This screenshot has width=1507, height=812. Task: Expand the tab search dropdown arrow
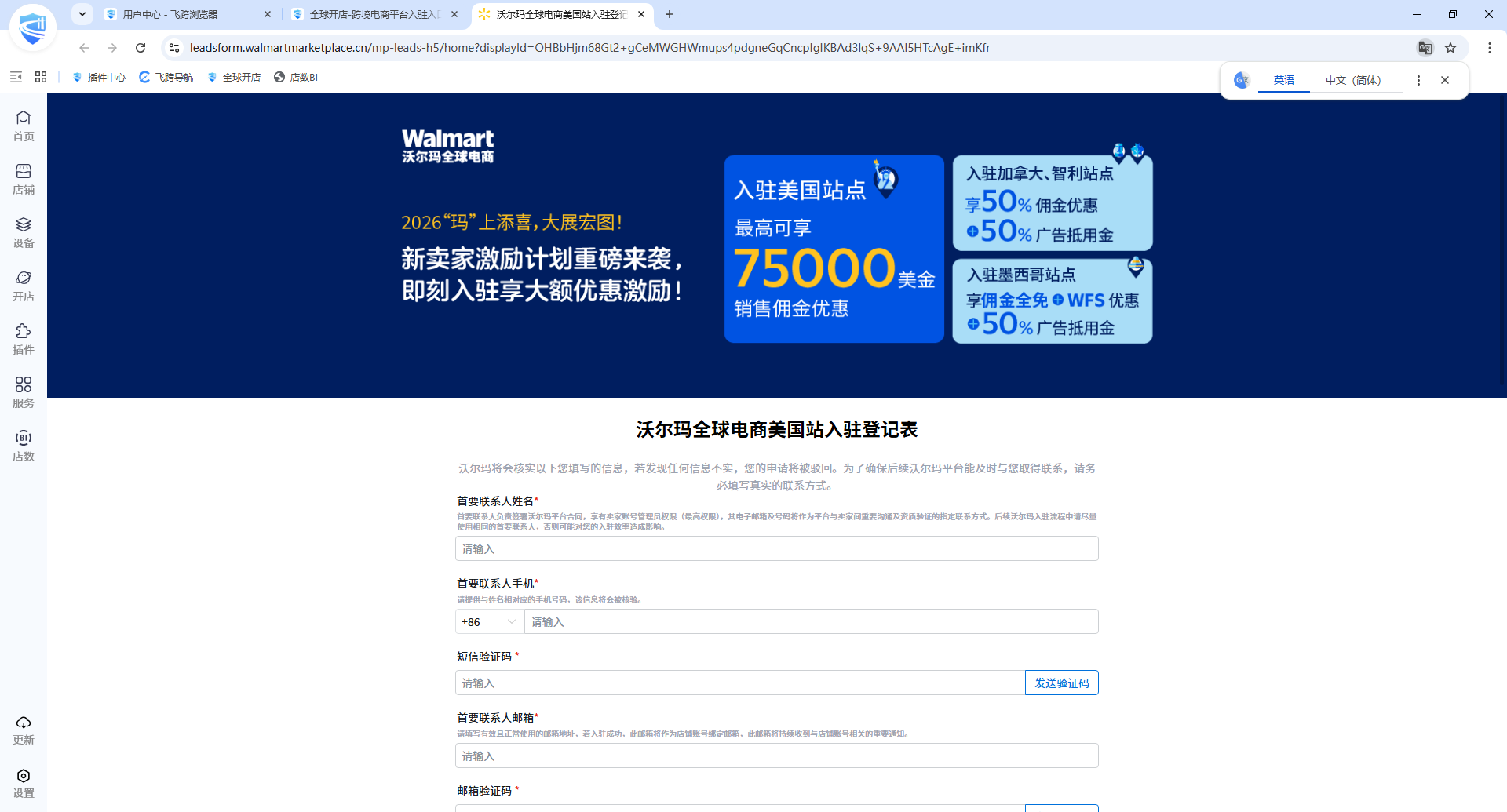tap(82, 14)
